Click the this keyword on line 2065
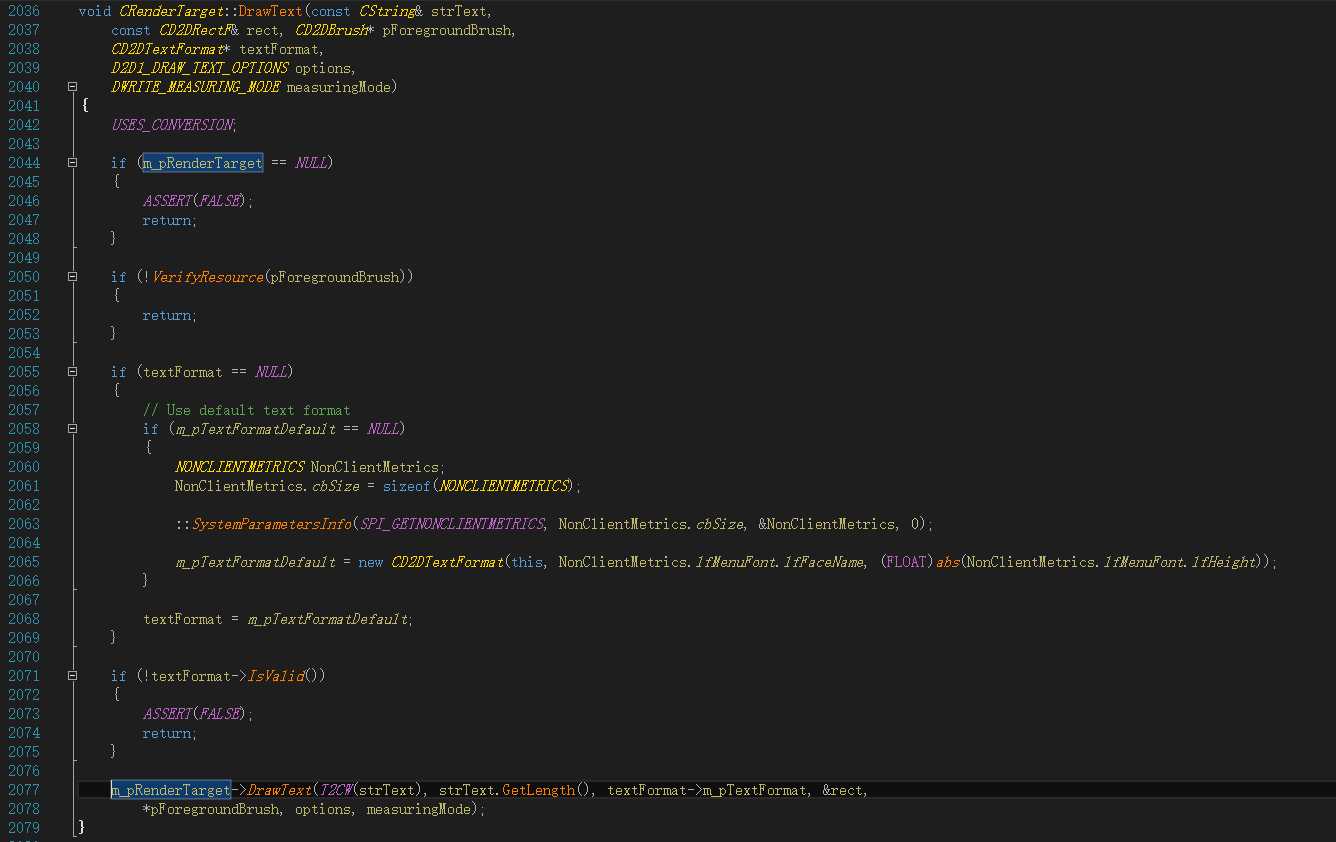This screenshot has width=1336, height=842. point(527,562)
